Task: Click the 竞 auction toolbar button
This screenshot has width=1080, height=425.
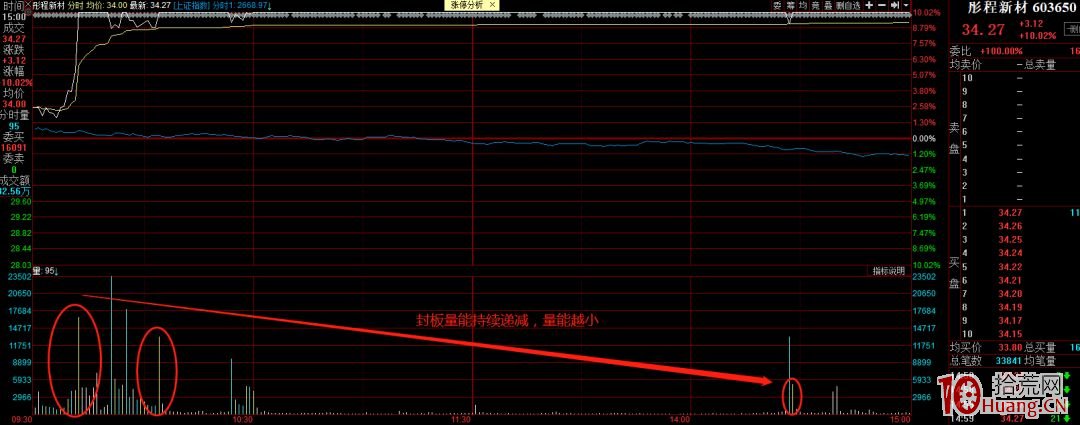Action: (816, 5)
